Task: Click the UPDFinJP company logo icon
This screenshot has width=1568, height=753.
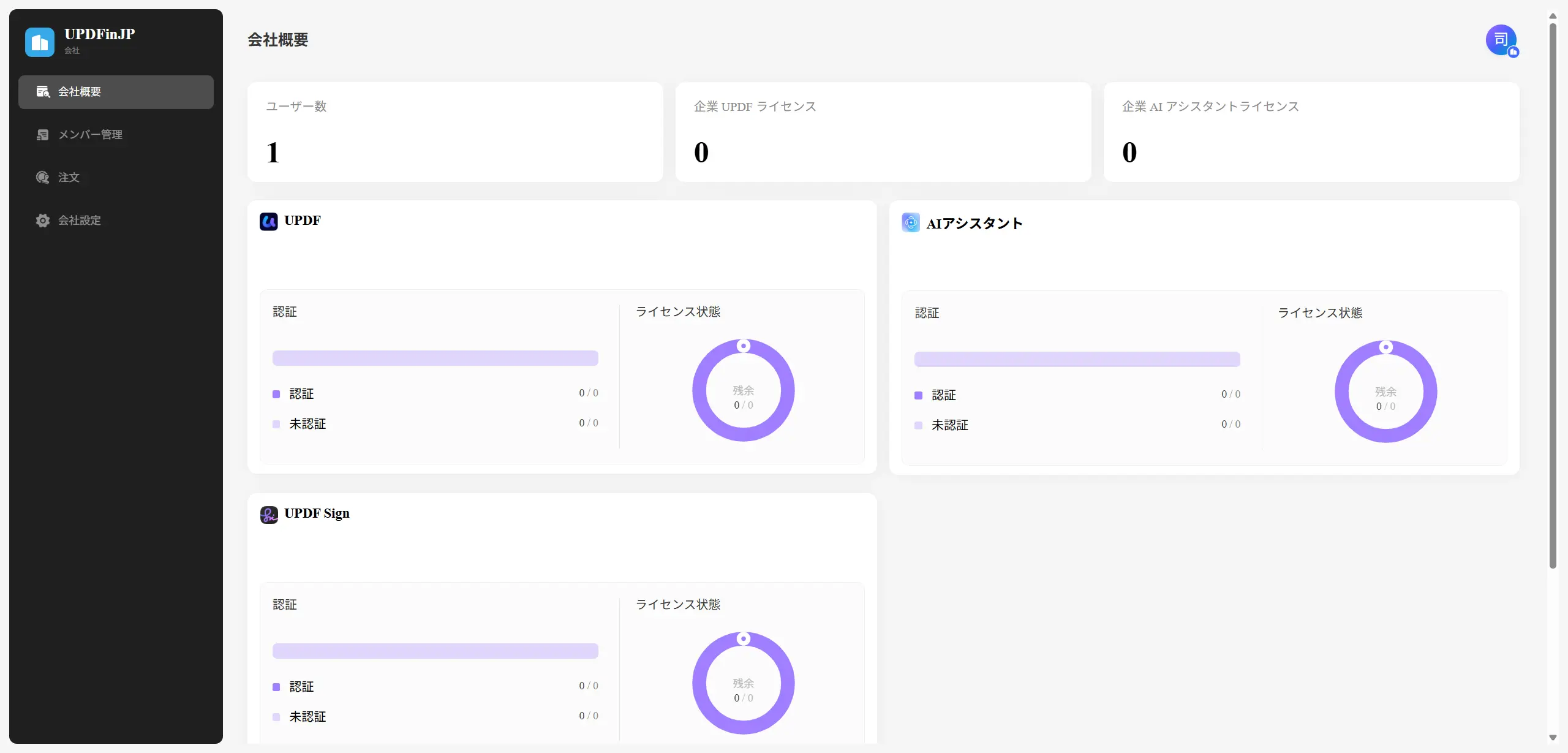Action: [40, 42]
